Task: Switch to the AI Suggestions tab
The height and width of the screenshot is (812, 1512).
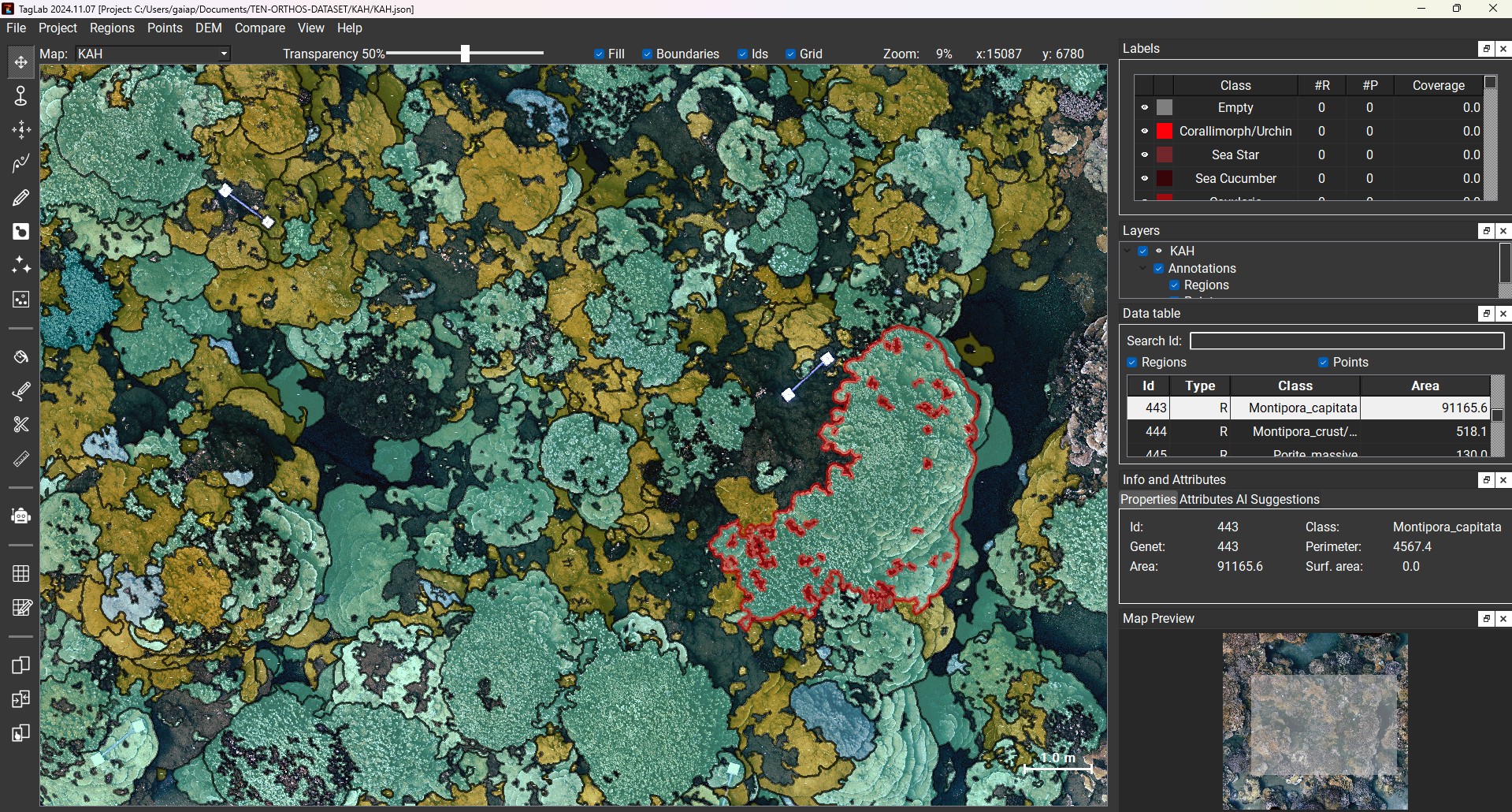Action: click(x=1278, y=500)
